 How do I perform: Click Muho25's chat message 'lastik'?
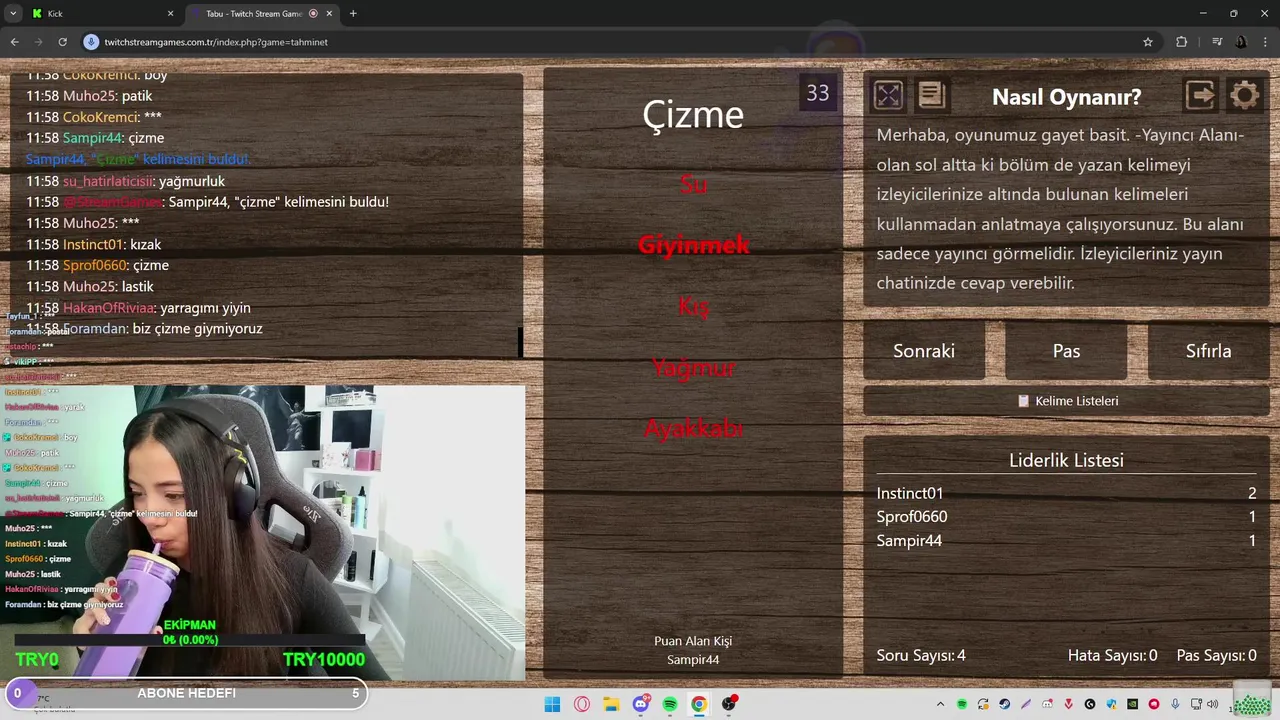point(137,287)
